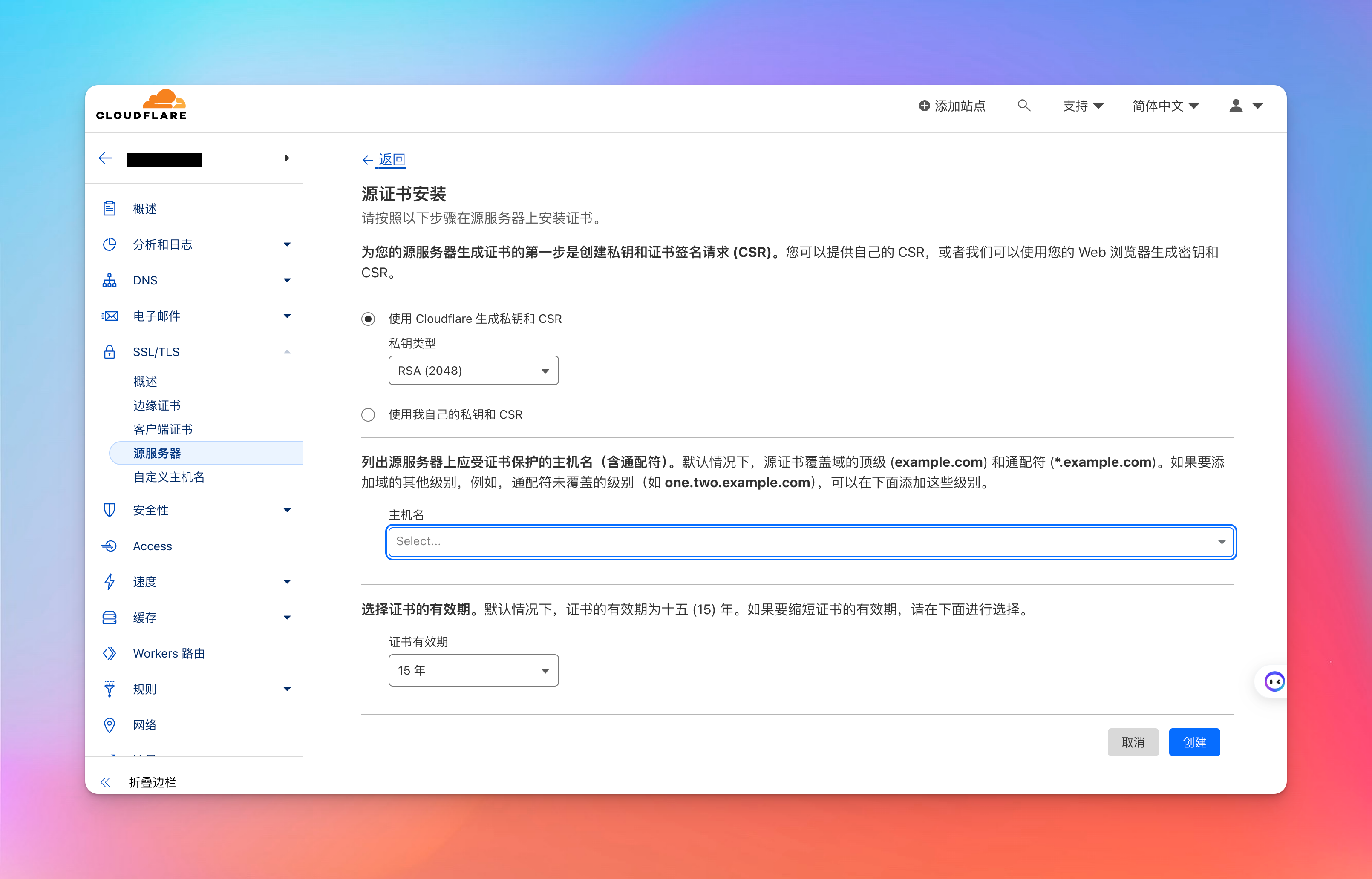The width and height of the screenshot is (1372, 879).
Task: Click the 网络 sidebar label
Action: click(x=145, y=725)
